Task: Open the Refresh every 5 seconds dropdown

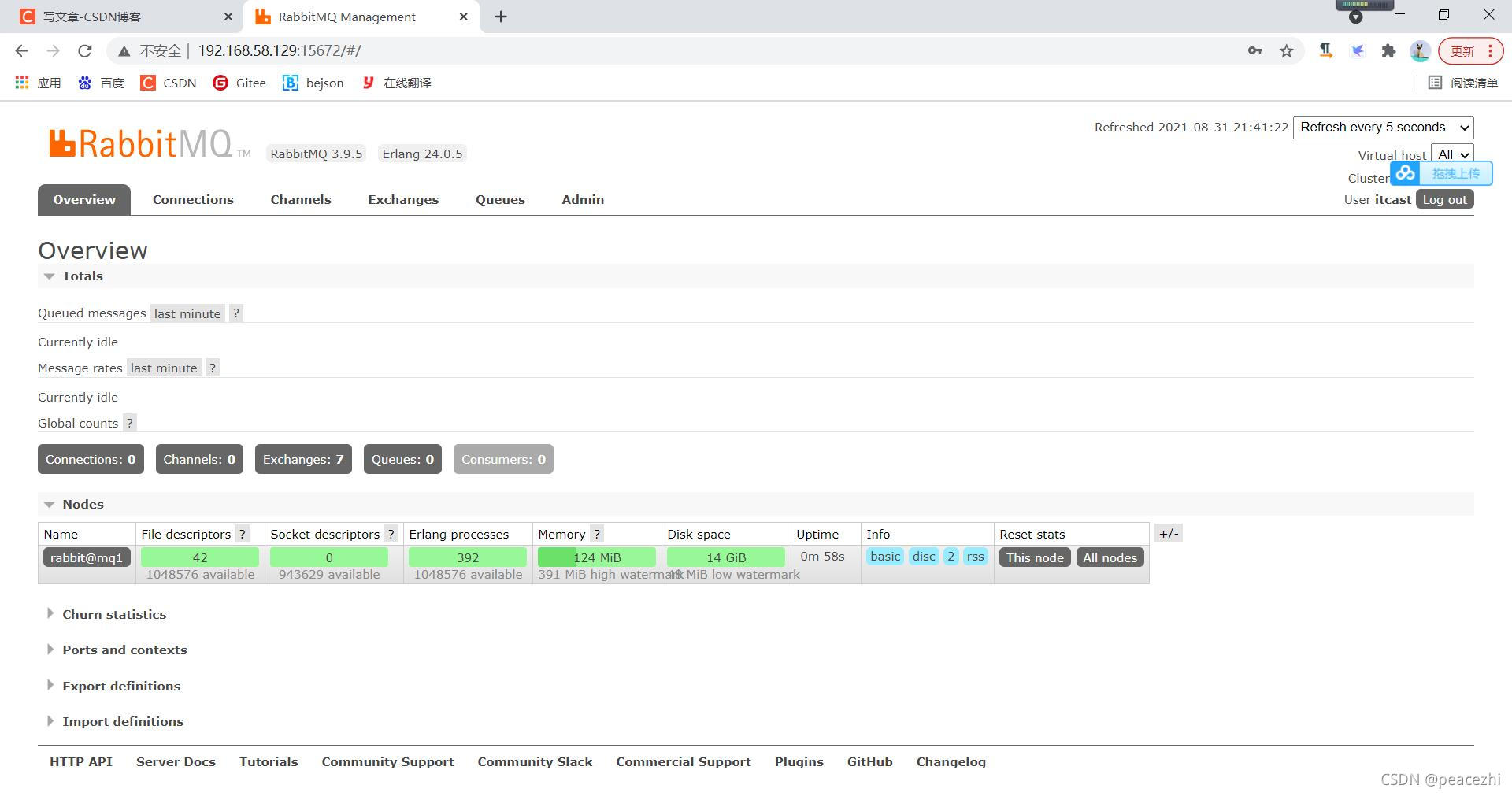Action: (x=1383, y=128)
